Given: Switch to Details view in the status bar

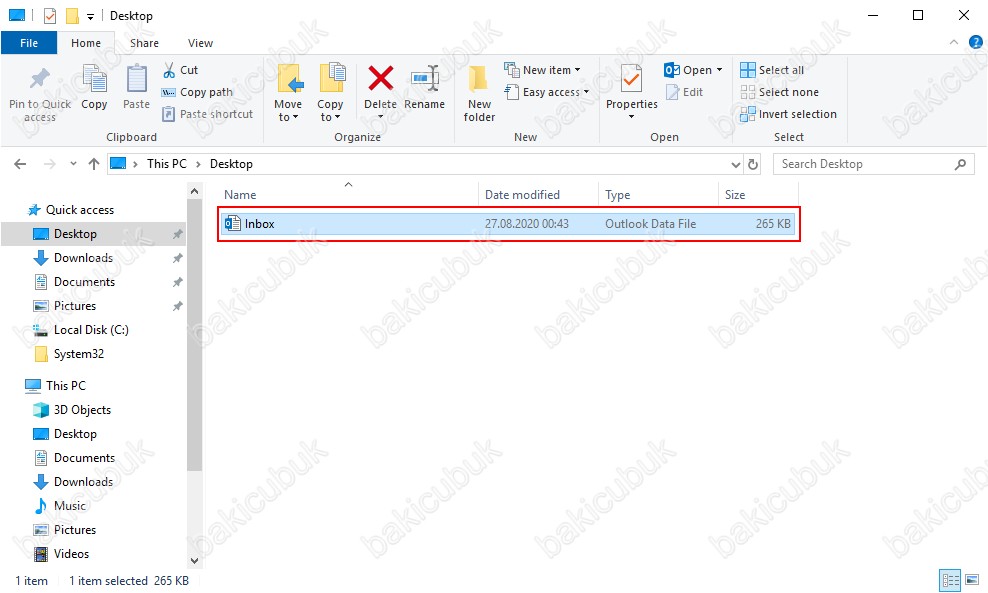Looking at the screenshot, I should pyautogui.click(x=950, y=579).
